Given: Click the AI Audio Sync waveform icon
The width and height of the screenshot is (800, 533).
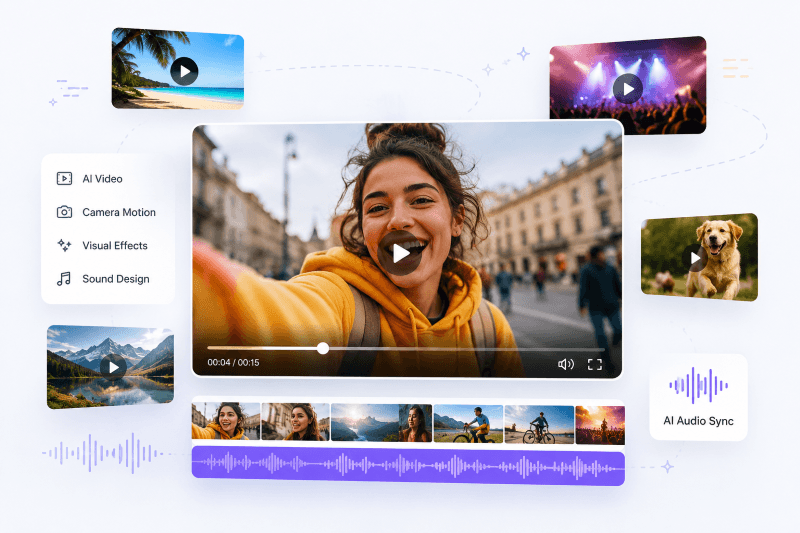Looking at the screenshot, I should [698, 385].
